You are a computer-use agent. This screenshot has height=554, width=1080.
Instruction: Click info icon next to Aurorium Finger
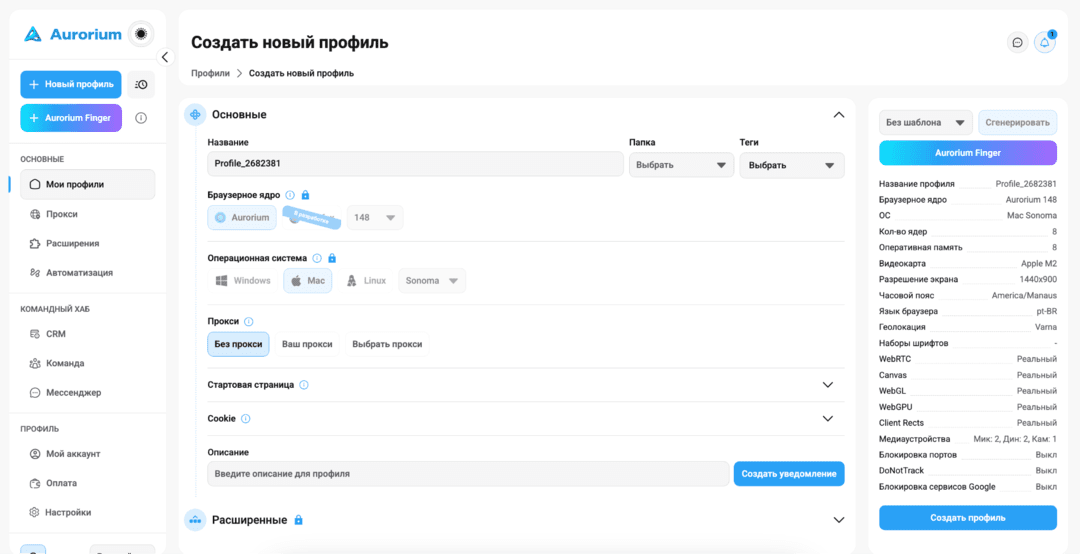[141, 118]
